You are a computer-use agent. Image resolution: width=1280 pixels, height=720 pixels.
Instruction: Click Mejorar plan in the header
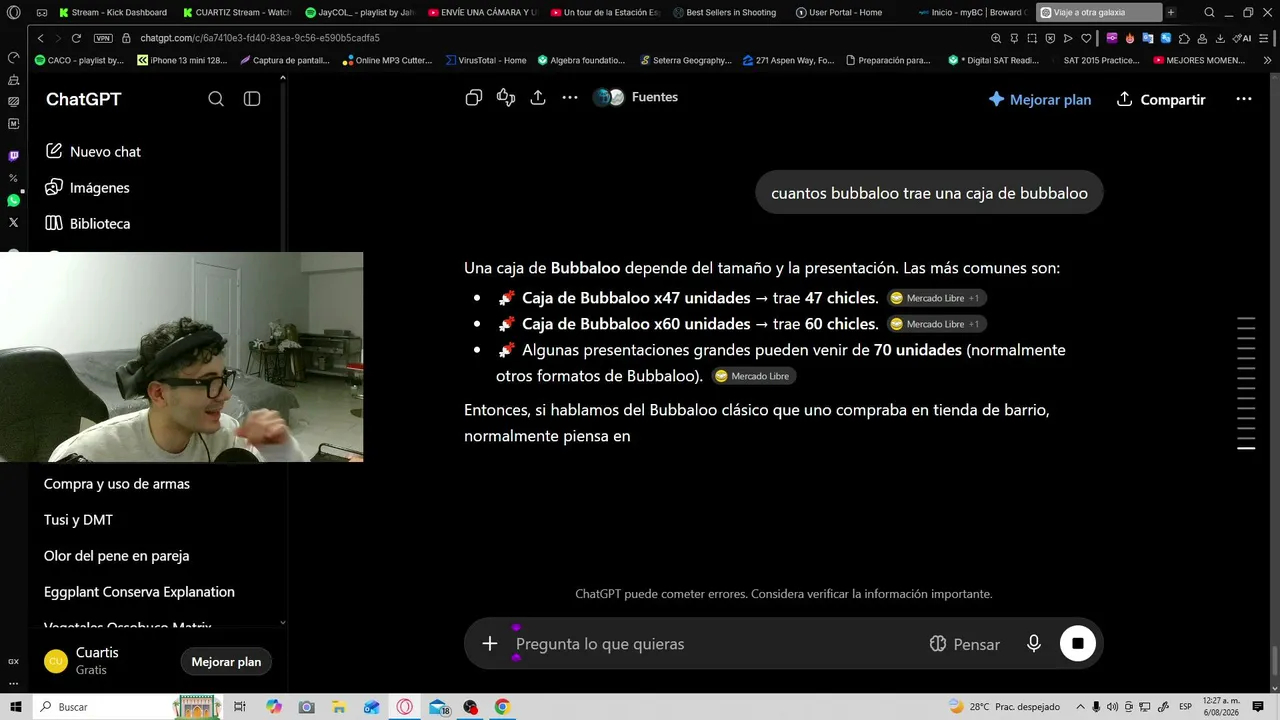pyautogui.click(x=1040, y=100)
